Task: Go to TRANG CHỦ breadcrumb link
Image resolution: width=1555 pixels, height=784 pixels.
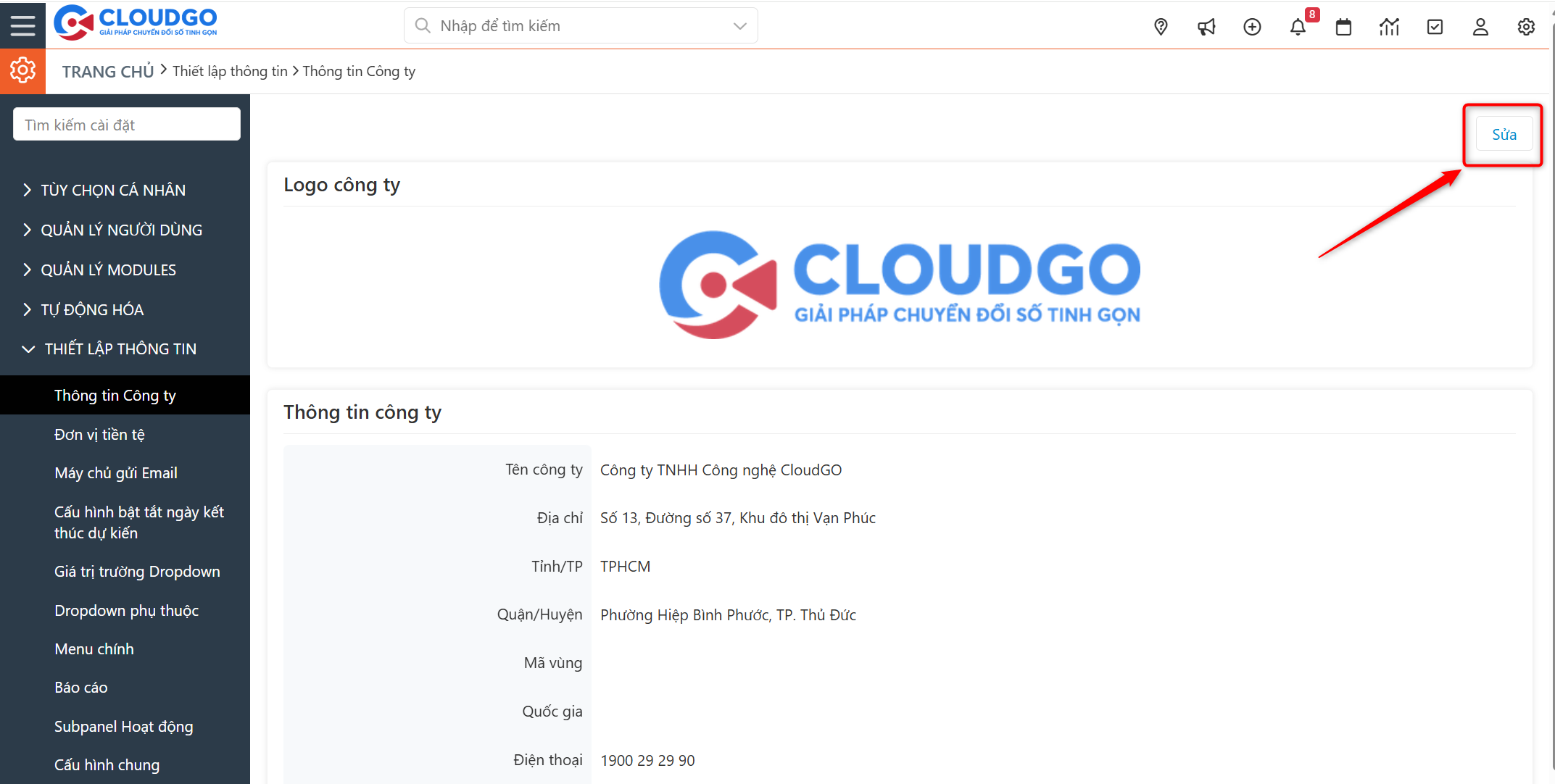Action: tap(108, 72)
